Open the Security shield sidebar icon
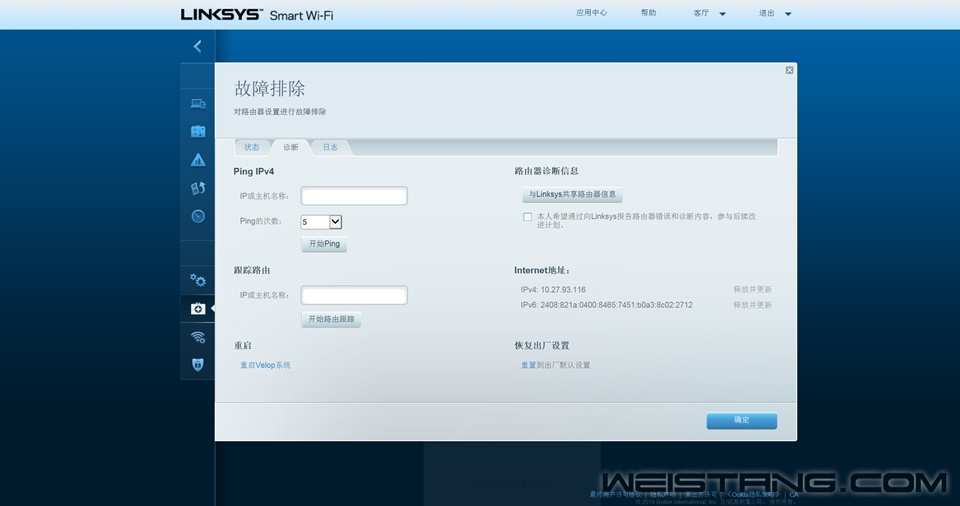 198,365
